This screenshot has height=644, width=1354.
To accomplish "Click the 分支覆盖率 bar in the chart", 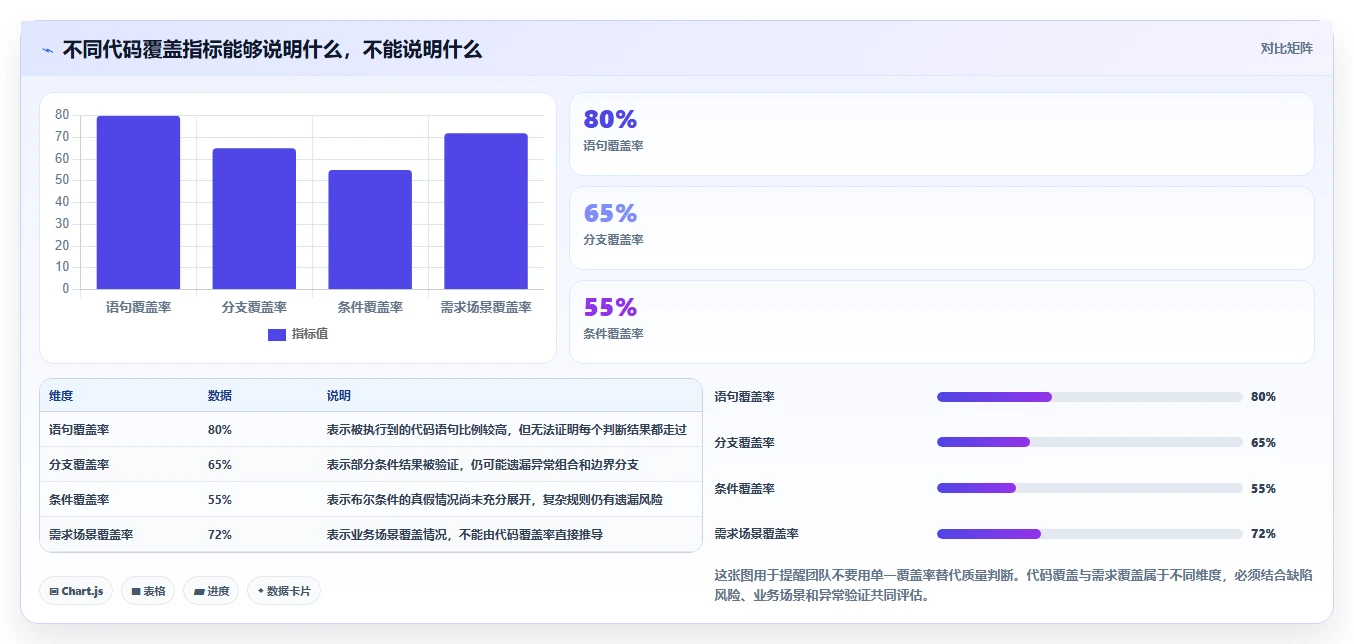I will click(x=254, y=219).
